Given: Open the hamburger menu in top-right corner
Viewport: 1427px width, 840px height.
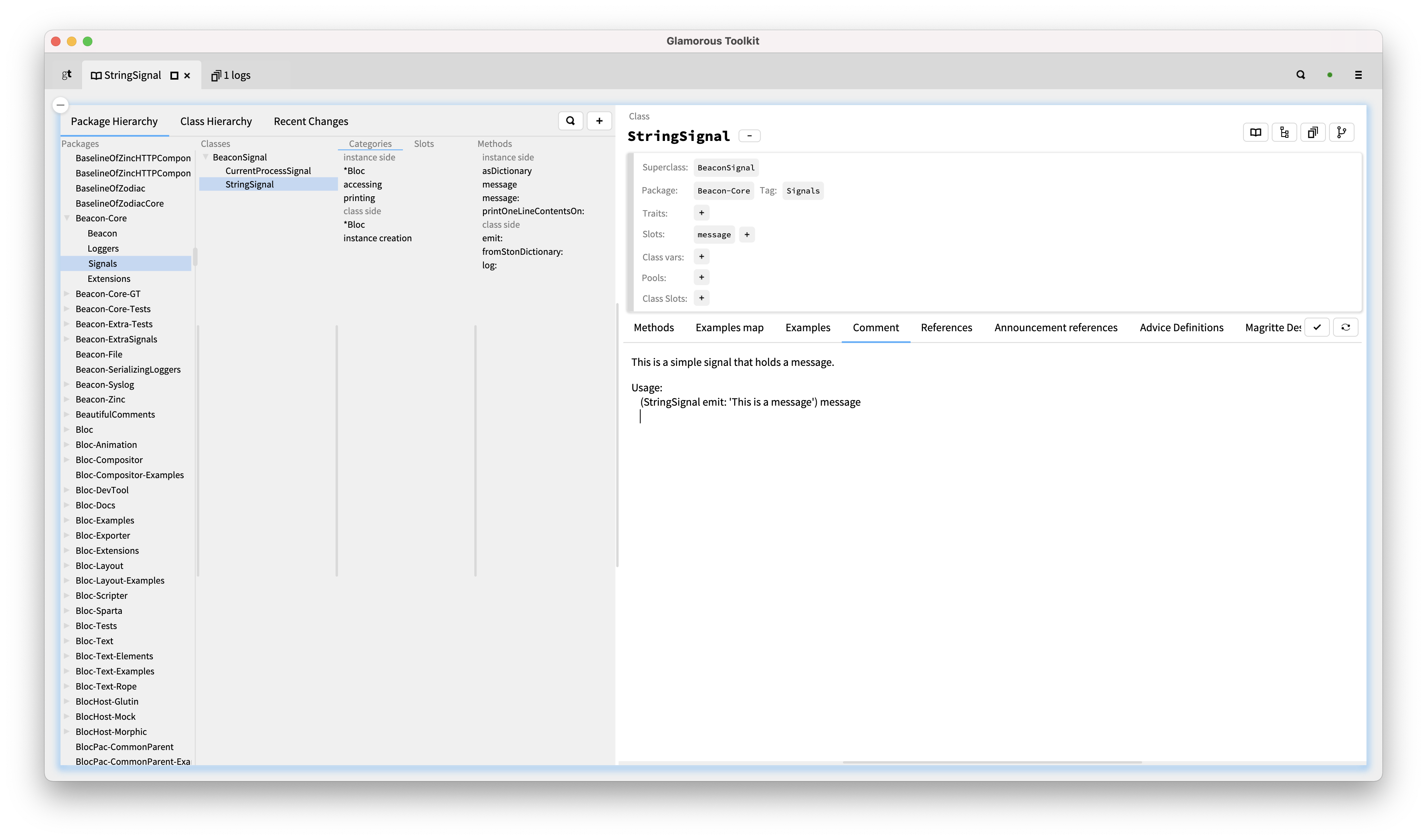Looking at the screenshot, I should [x=1359, y=75].
